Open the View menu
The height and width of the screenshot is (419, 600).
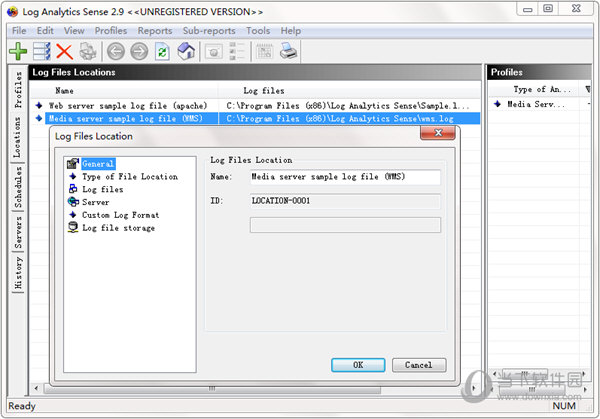(74, 31)
